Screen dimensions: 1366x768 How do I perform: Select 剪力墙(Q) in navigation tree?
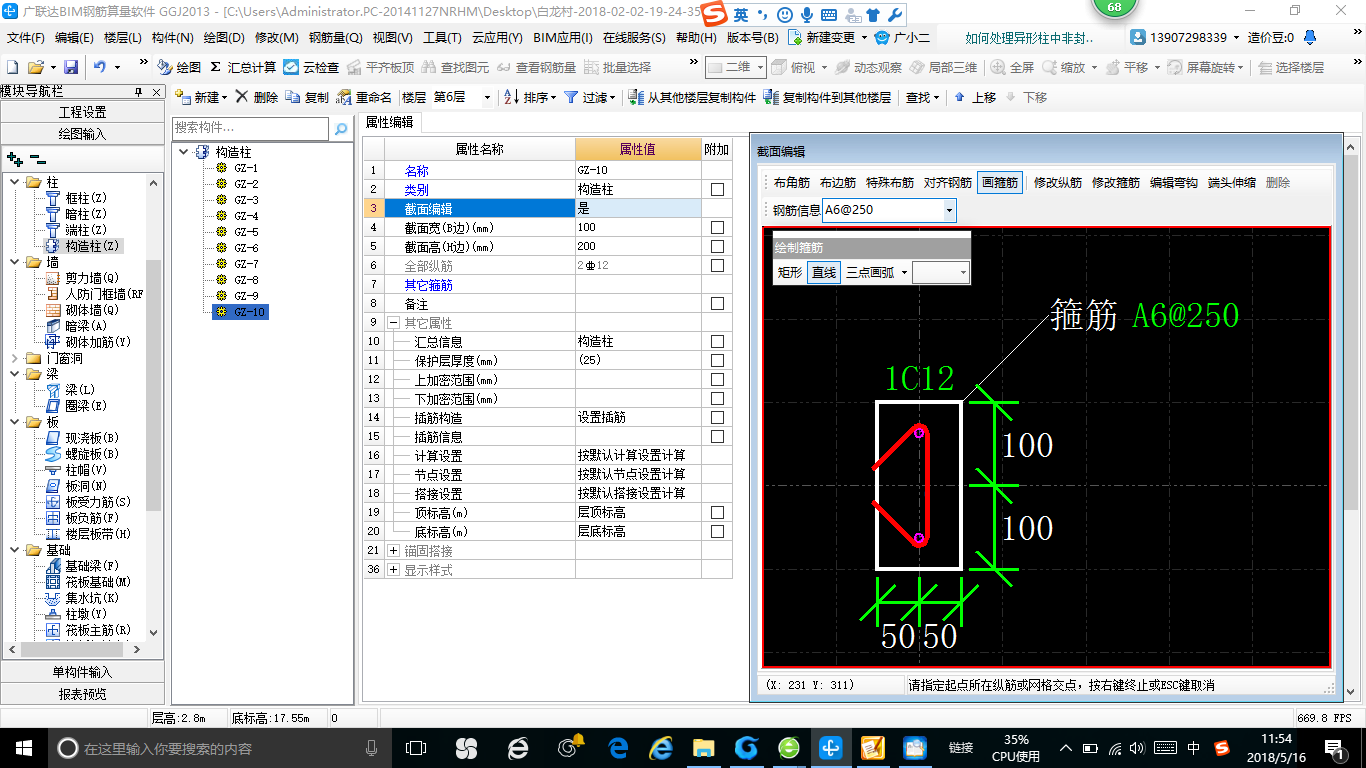(83, 278)
